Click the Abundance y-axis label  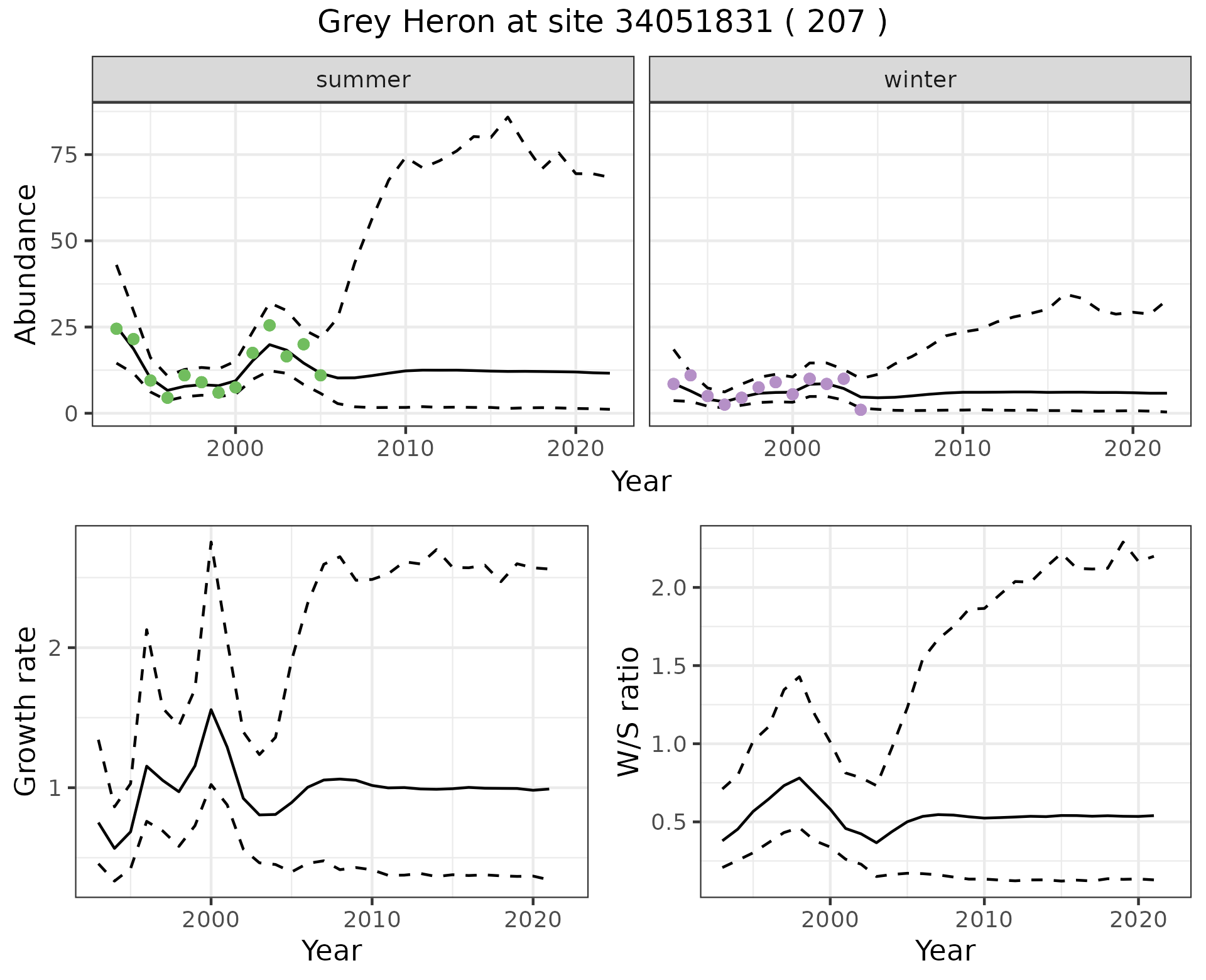[26, 264]
